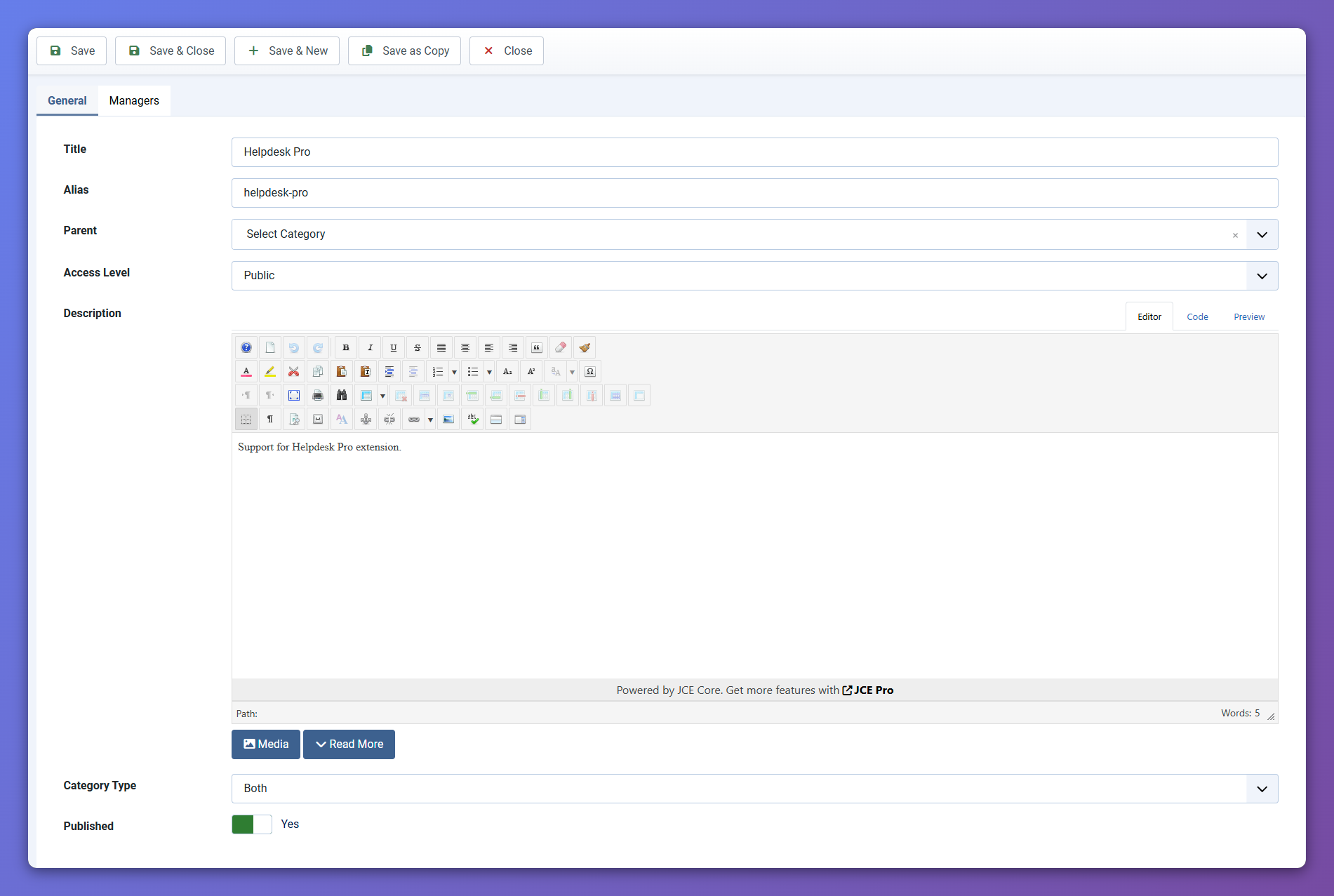This screenshot has width=1334, height=896.
Task: Toggle the Published switch
Action: point(252,824)
